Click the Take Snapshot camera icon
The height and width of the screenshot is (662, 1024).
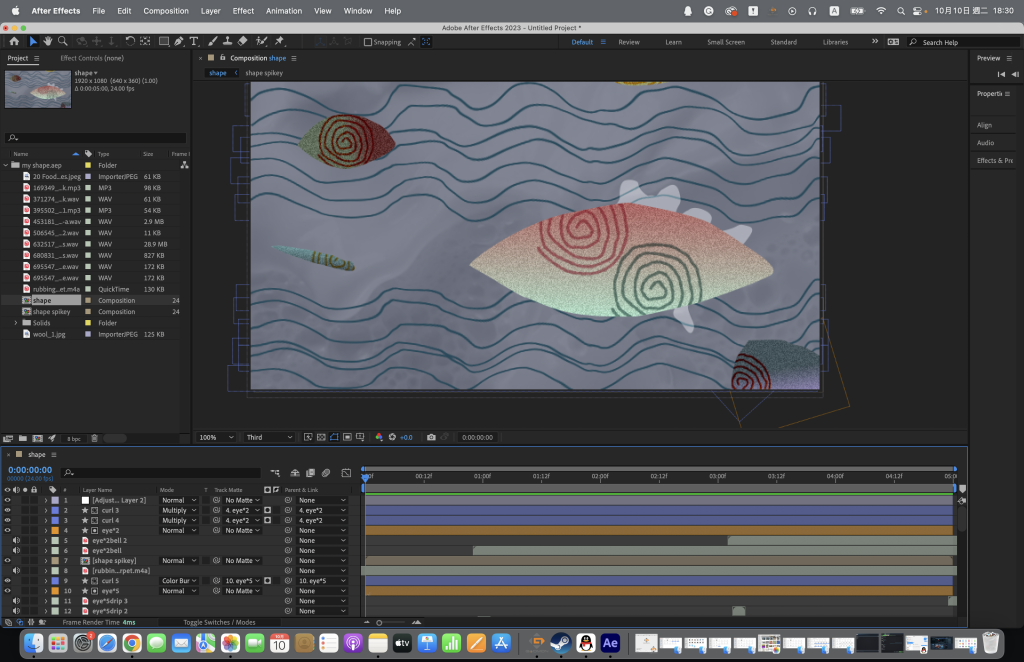tap(431, 437)
